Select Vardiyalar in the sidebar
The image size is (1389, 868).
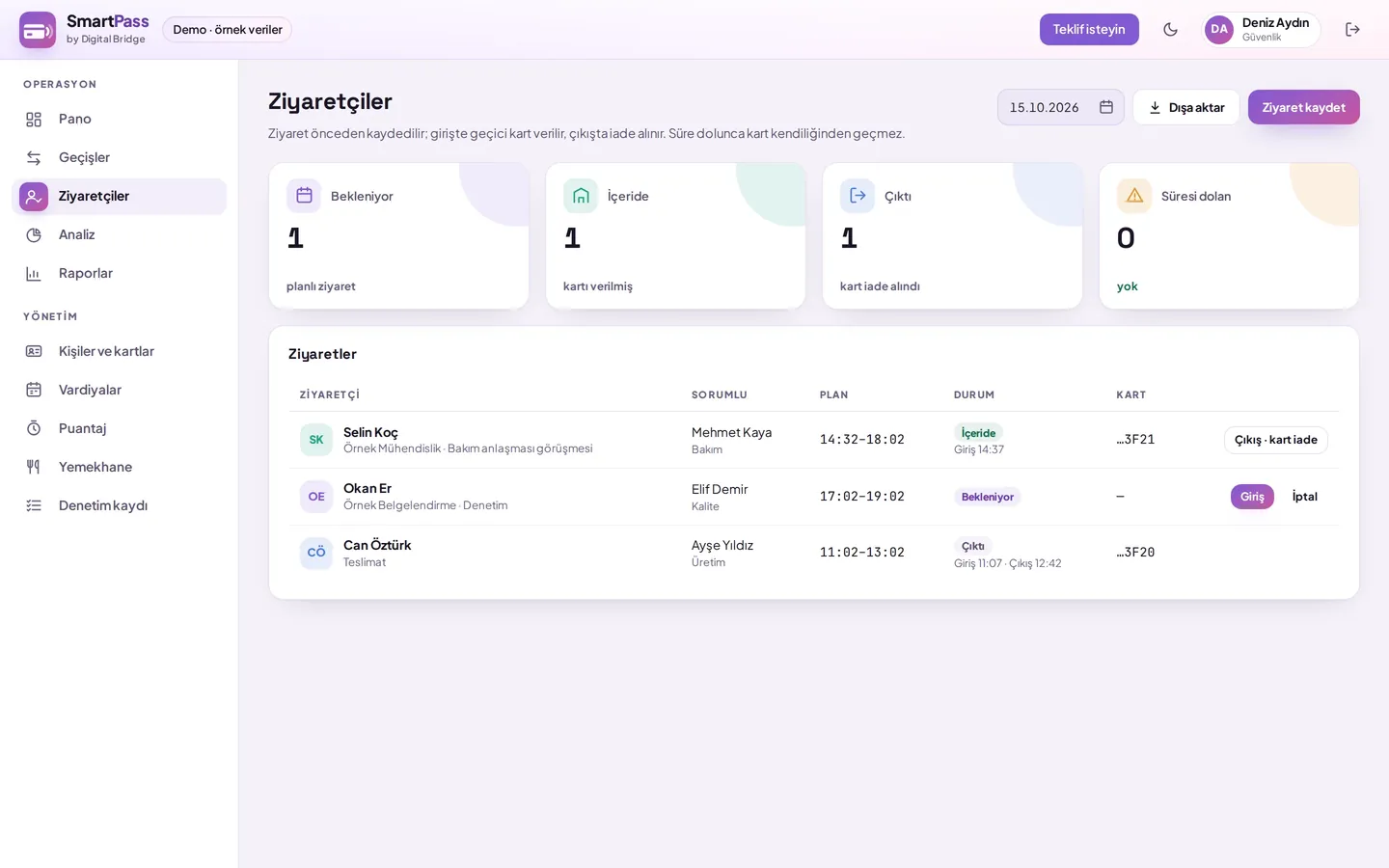119,391
